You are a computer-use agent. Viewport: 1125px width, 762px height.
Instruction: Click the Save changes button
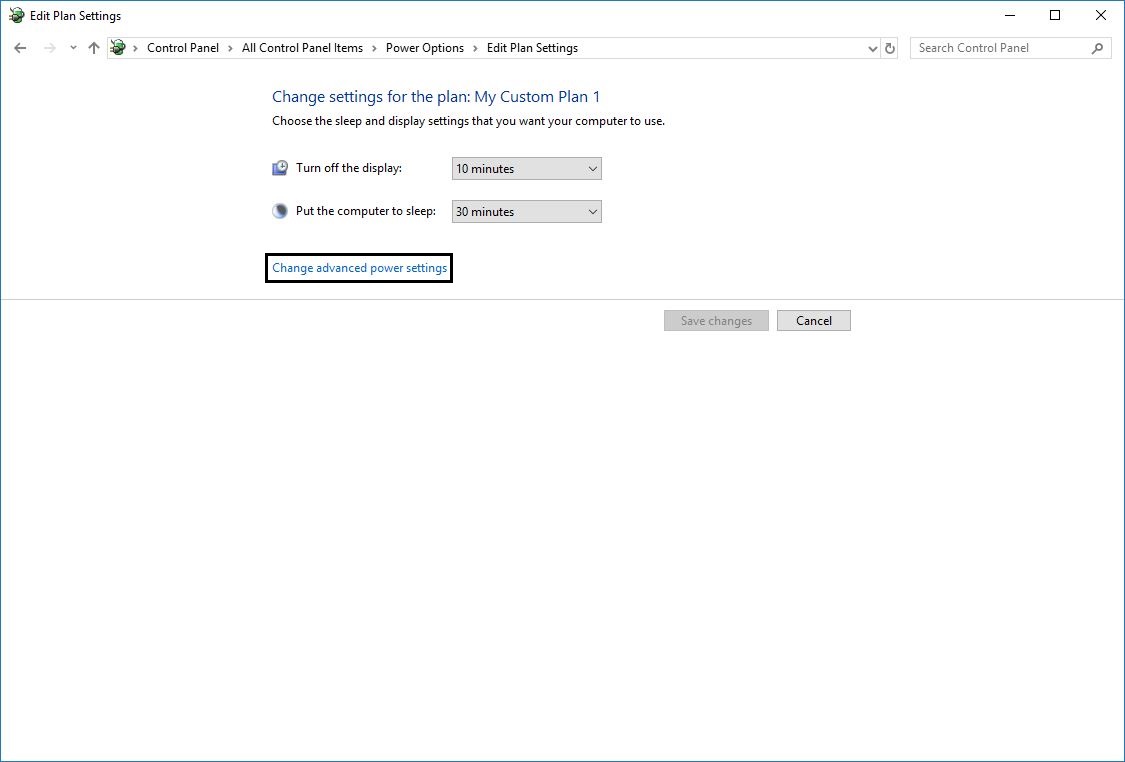click(x=716, y=320)
